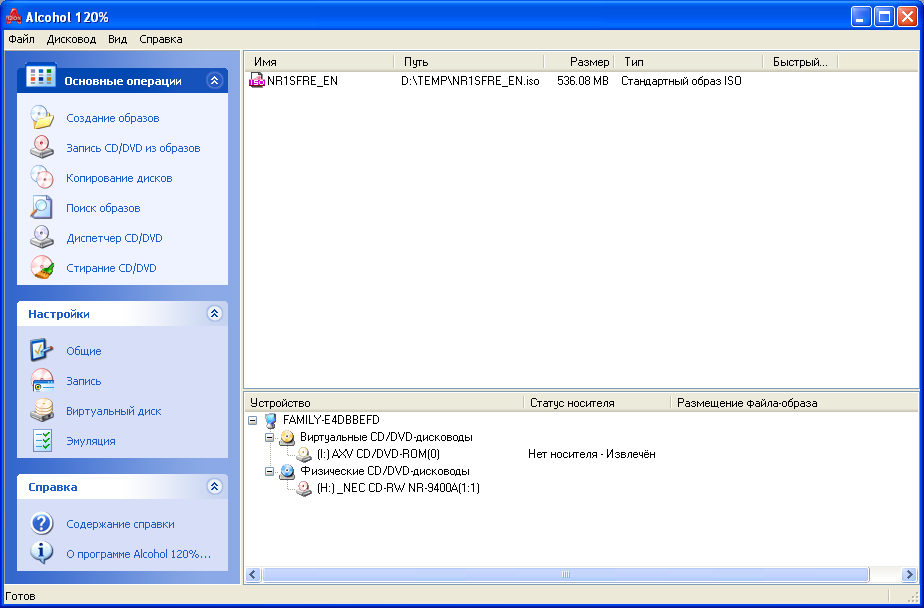Image resolution: width=924 pixels, height=608 pixels.
Task: Sort by Тип column header
Action: (x=688, y=62)
